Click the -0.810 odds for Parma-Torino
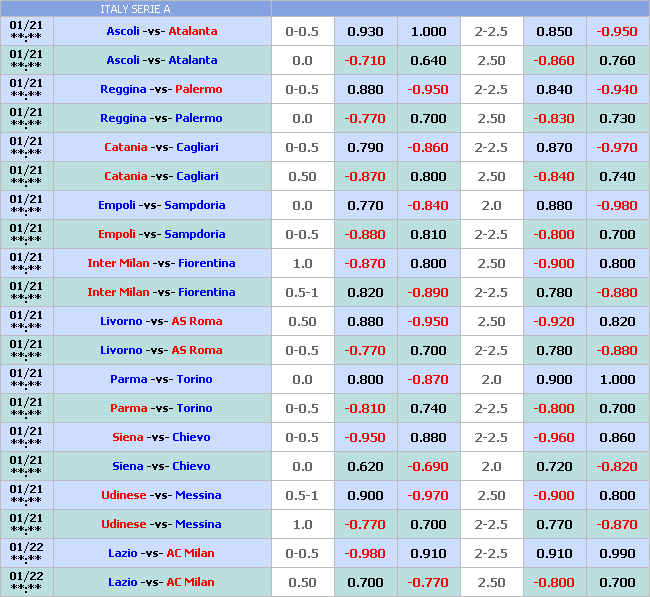Viewport: 650px width, 597px height. [x=365, y=408]
